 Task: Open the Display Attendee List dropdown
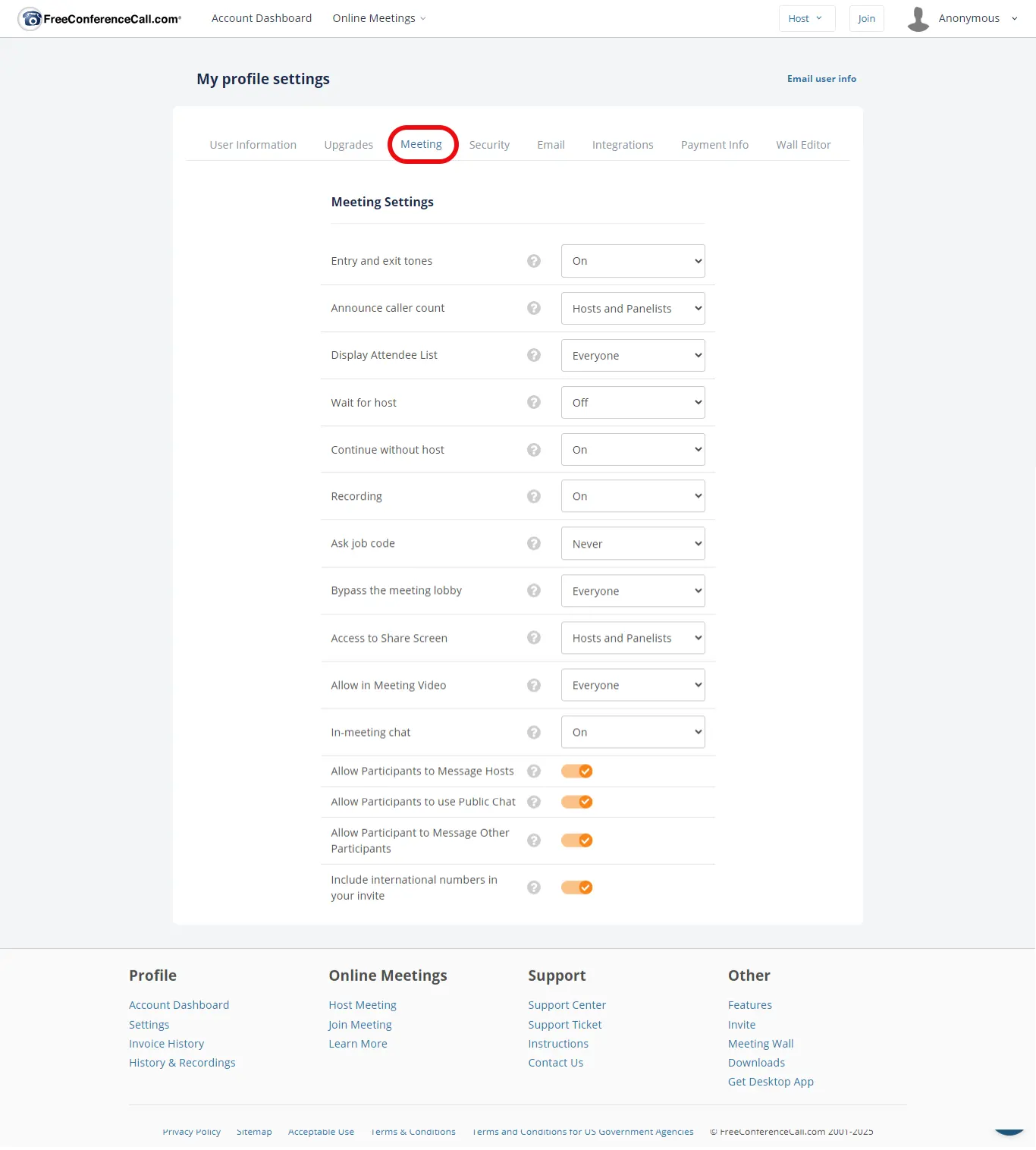tap(633, 356)
